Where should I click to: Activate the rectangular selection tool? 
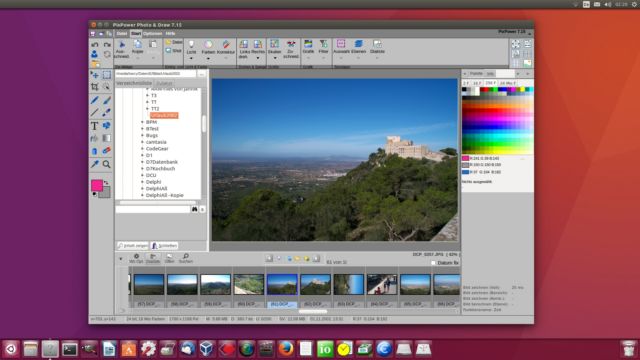pyautogui.click(x=107, y=75)
